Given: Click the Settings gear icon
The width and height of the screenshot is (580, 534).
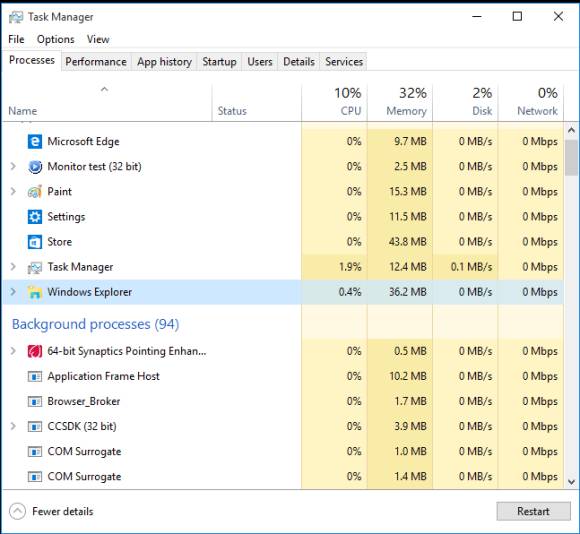Looking at the screenshot, I should (35, 217).
